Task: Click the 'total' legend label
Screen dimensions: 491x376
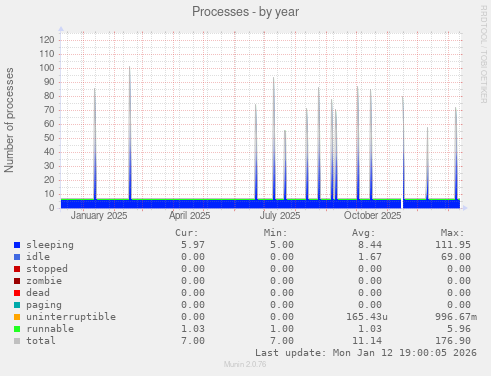Action: [41, 341]
